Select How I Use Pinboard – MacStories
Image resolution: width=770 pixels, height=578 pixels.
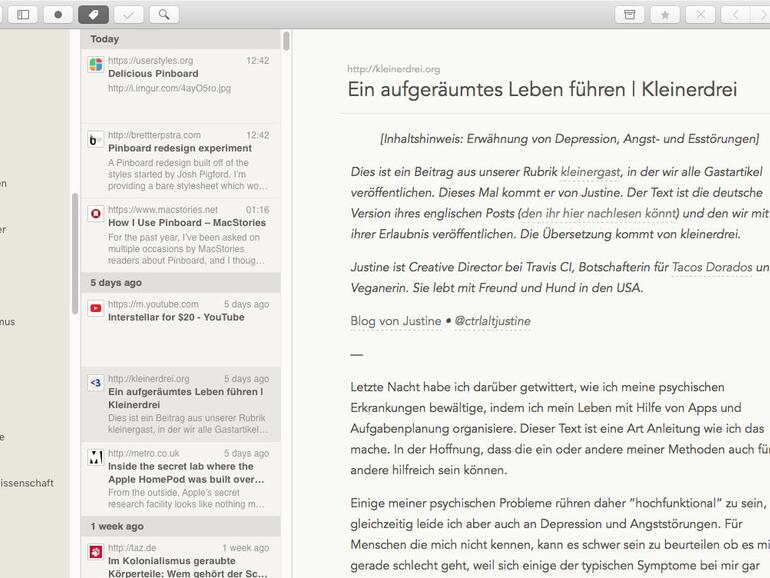(x=181, y=235)
